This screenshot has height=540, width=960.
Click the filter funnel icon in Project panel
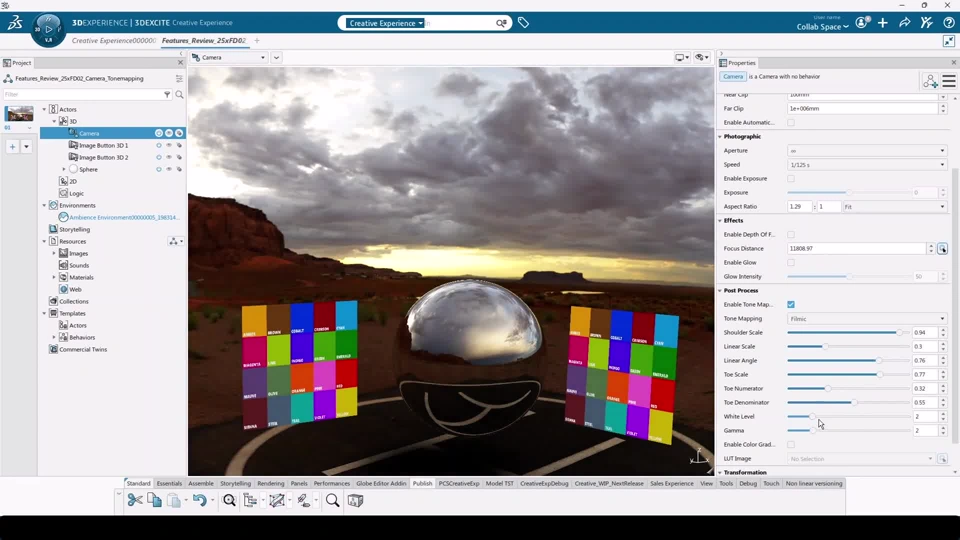pos(167,94)
